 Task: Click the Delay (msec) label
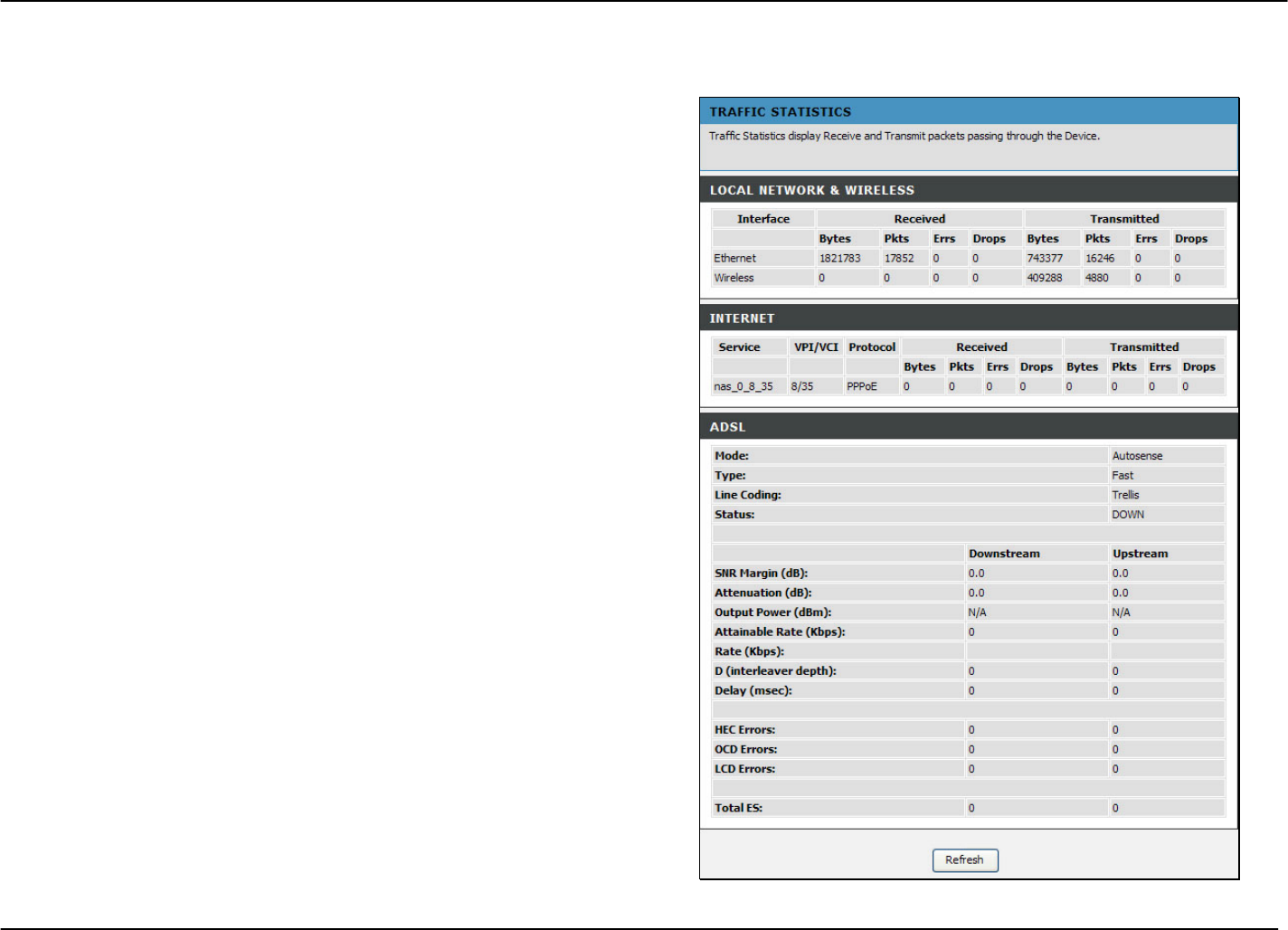pyautogui.click(x=753, y=692)
